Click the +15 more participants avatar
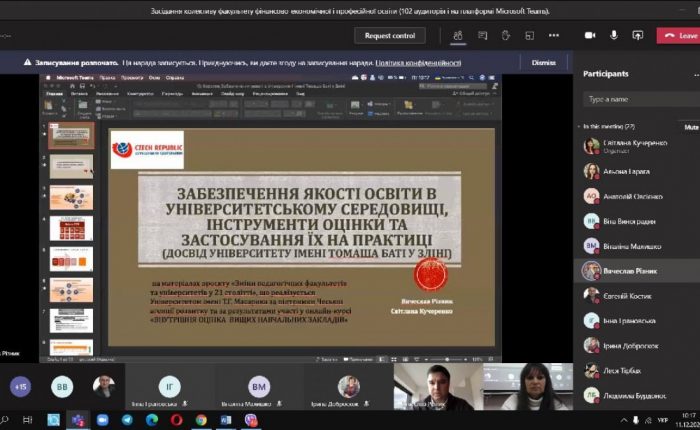700x430 pixels. pyautogui.click(x=21, y=387)
